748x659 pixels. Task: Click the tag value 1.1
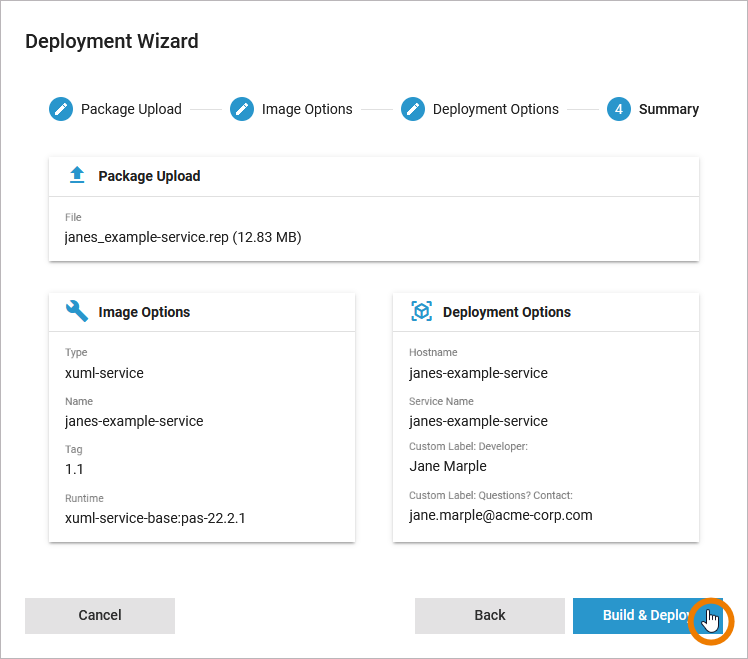pyautogui.click(x=75, y=469)
